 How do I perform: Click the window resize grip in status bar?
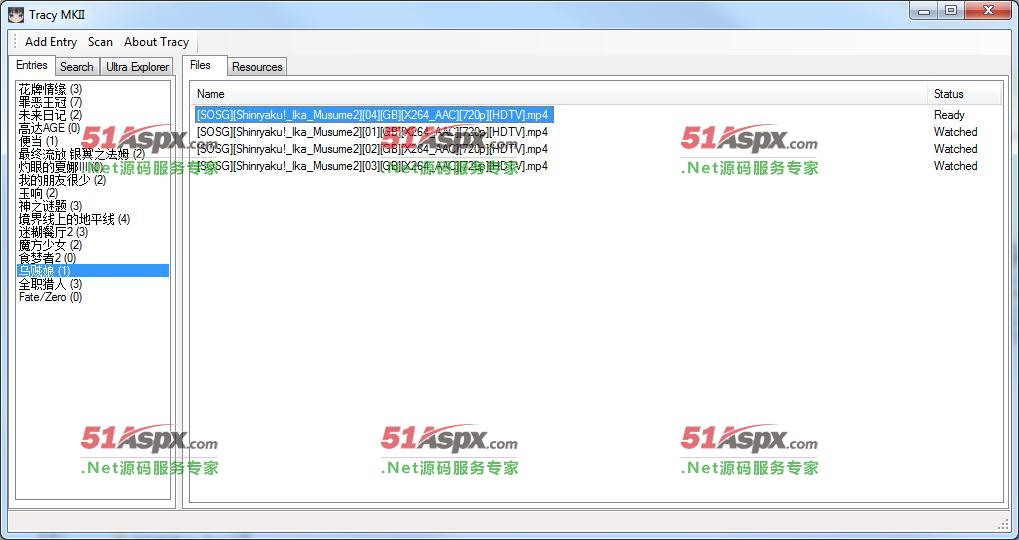pyautogui.click(x=1003, y=522)
